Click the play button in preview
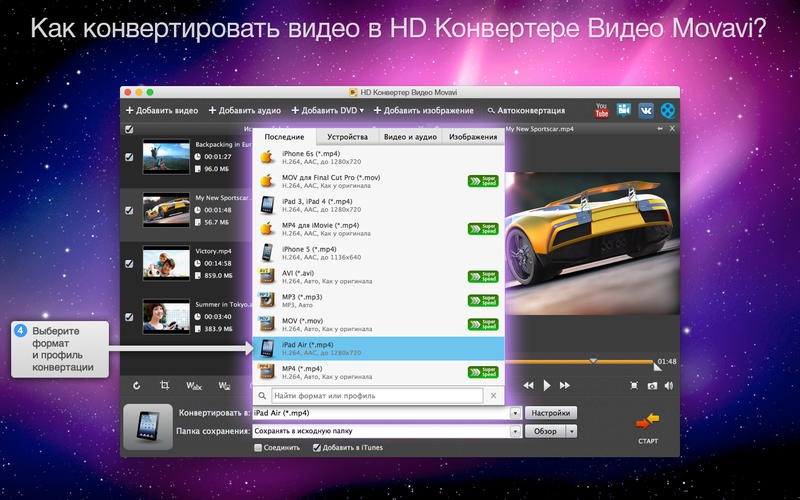This screenshot has height=500, width=800. [547, 386]
